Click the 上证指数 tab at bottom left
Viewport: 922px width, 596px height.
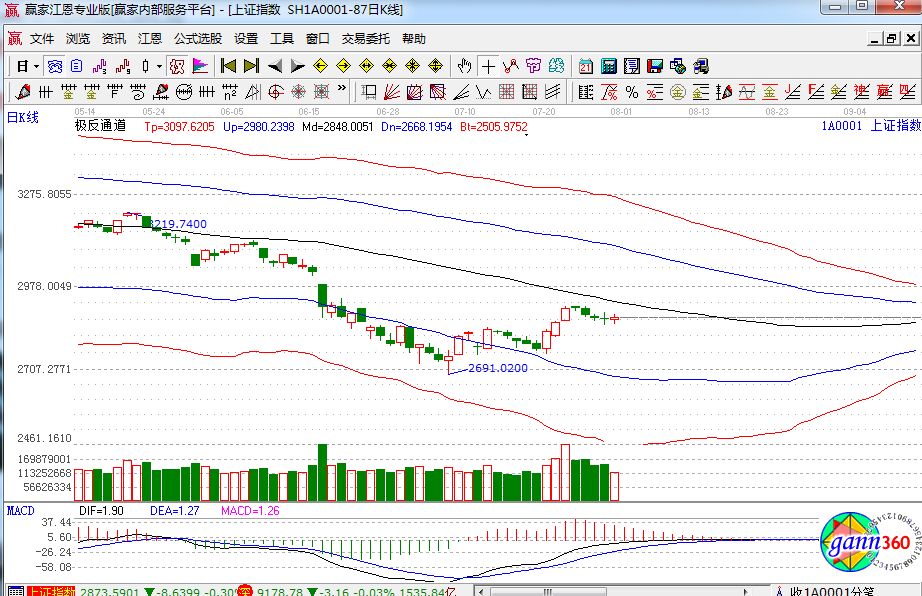pos(49,591)
